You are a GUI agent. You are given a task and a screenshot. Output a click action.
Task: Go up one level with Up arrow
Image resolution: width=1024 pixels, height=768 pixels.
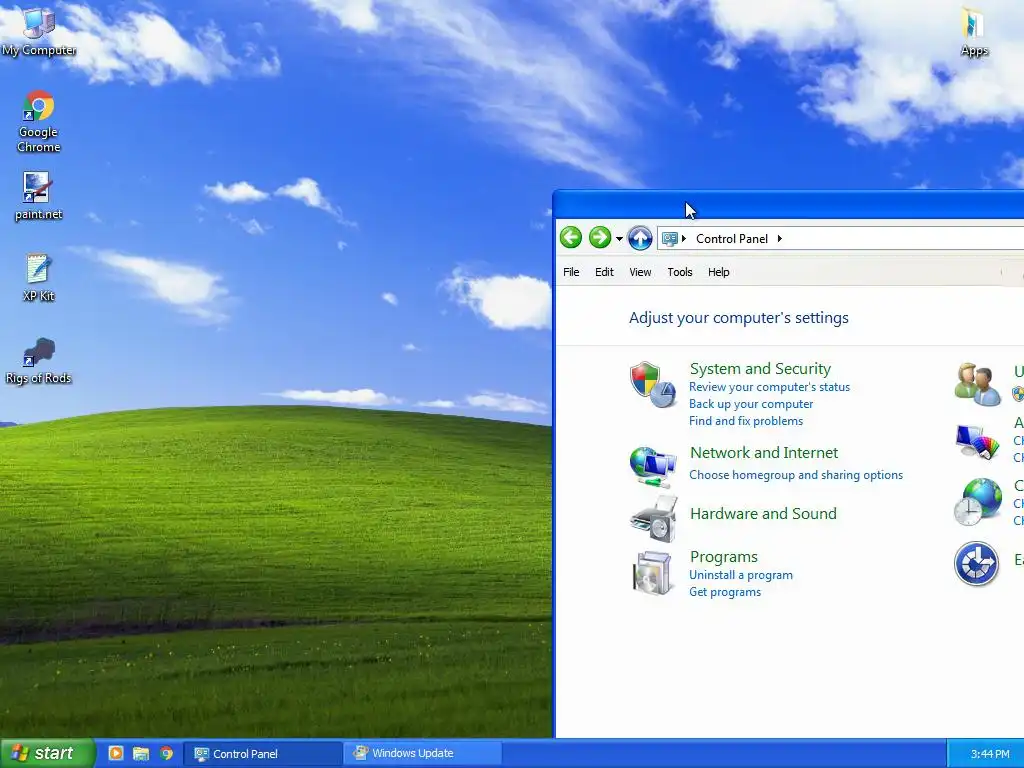coord(640,238)
